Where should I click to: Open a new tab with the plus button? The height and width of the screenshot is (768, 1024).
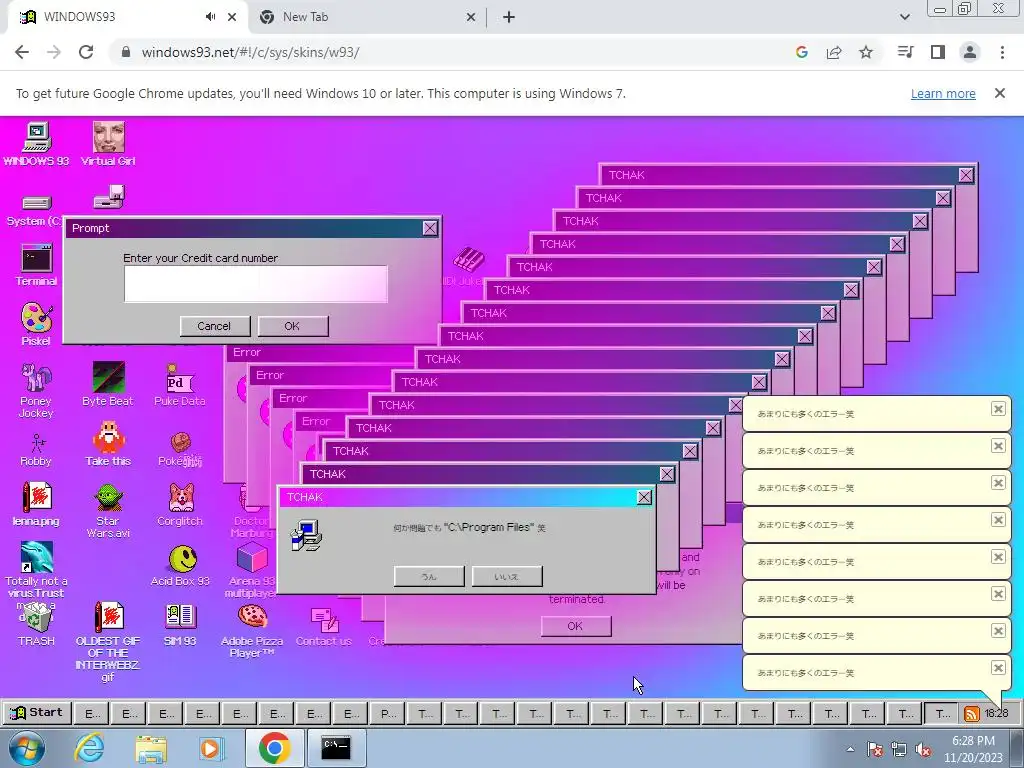(509, 17)
